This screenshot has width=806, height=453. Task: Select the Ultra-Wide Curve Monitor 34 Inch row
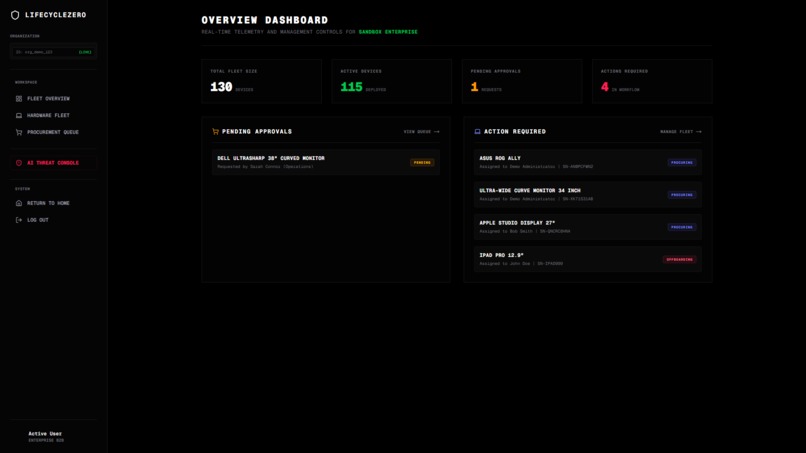[x=588, y=195]
